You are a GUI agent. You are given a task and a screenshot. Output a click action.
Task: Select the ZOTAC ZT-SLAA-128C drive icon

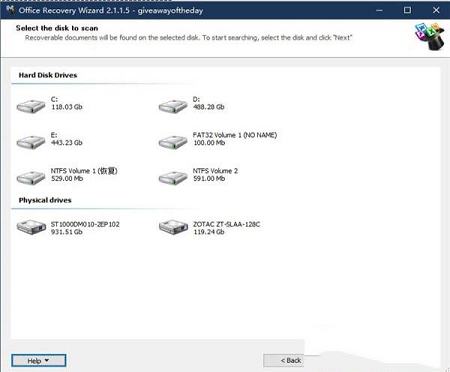click(173, 227)
